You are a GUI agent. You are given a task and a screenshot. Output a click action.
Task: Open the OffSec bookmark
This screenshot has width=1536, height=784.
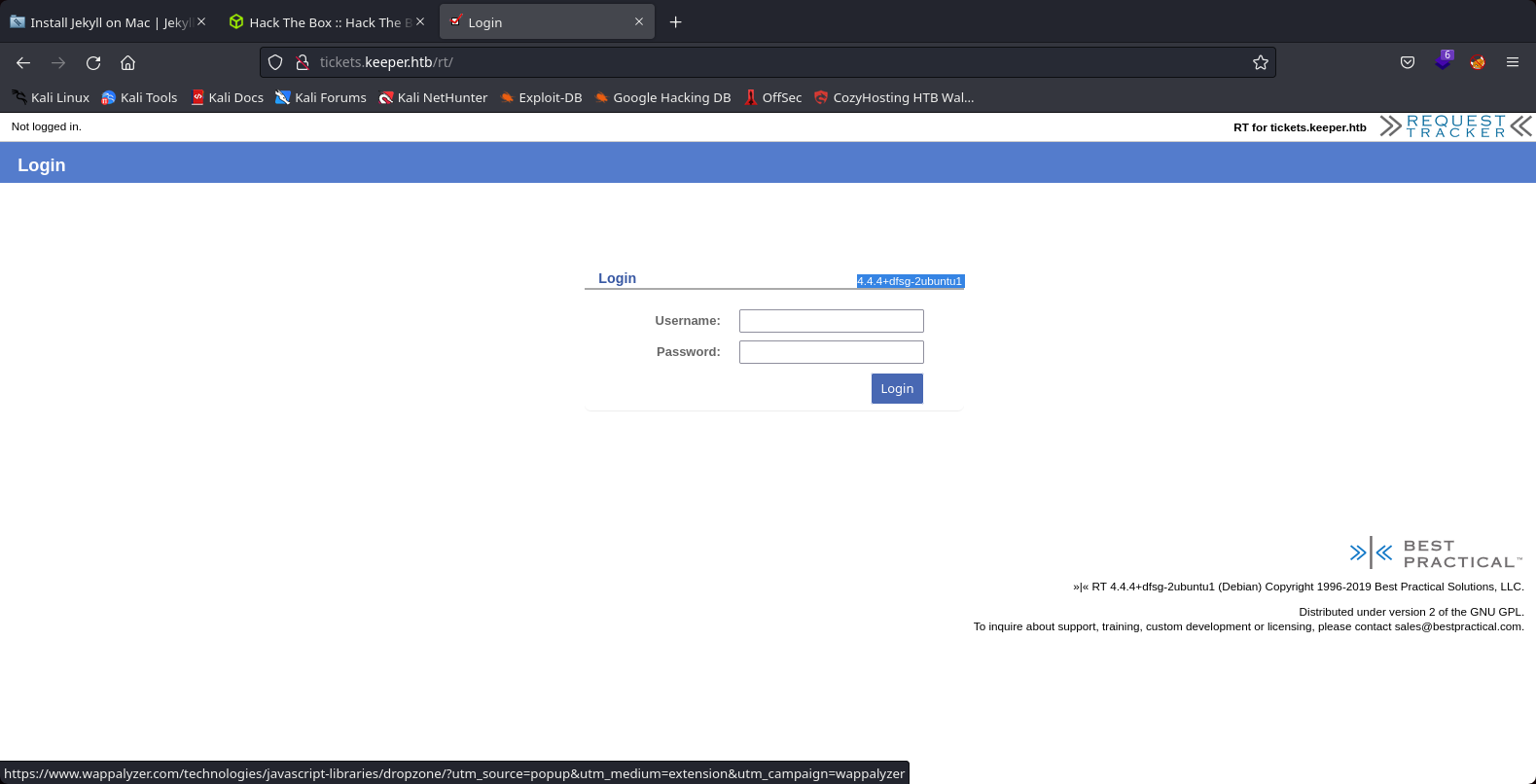point(772,97)
